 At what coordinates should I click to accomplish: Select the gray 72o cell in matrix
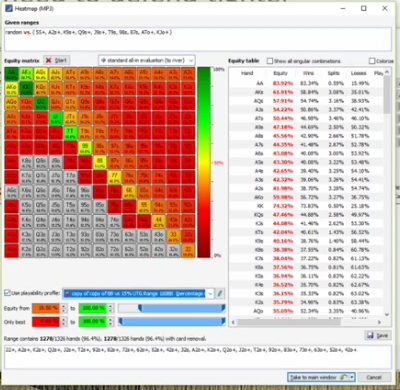pyautogui.click(x=114, y=251)
